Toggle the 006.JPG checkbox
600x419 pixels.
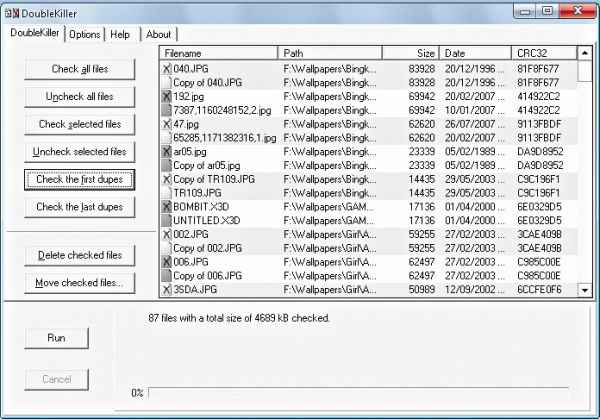(x=166, y=262)
